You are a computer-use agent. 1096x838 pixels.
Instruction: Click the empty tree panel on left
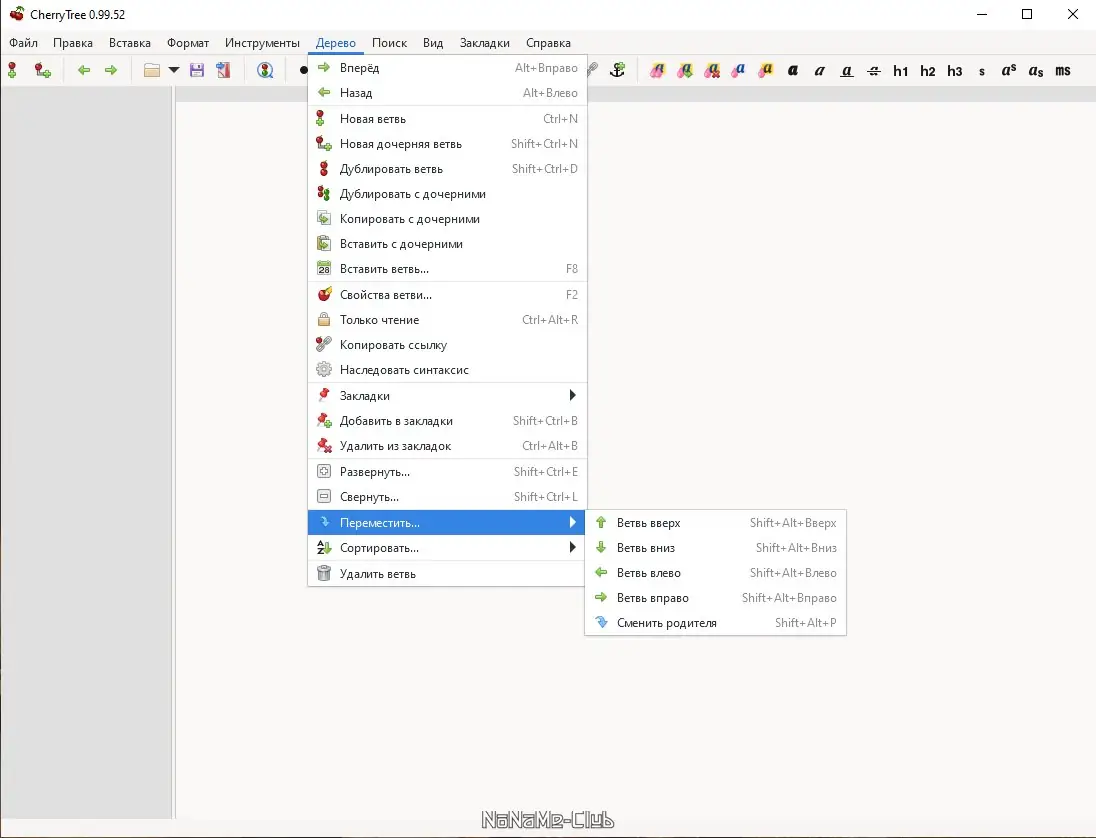tap(87, 453)
